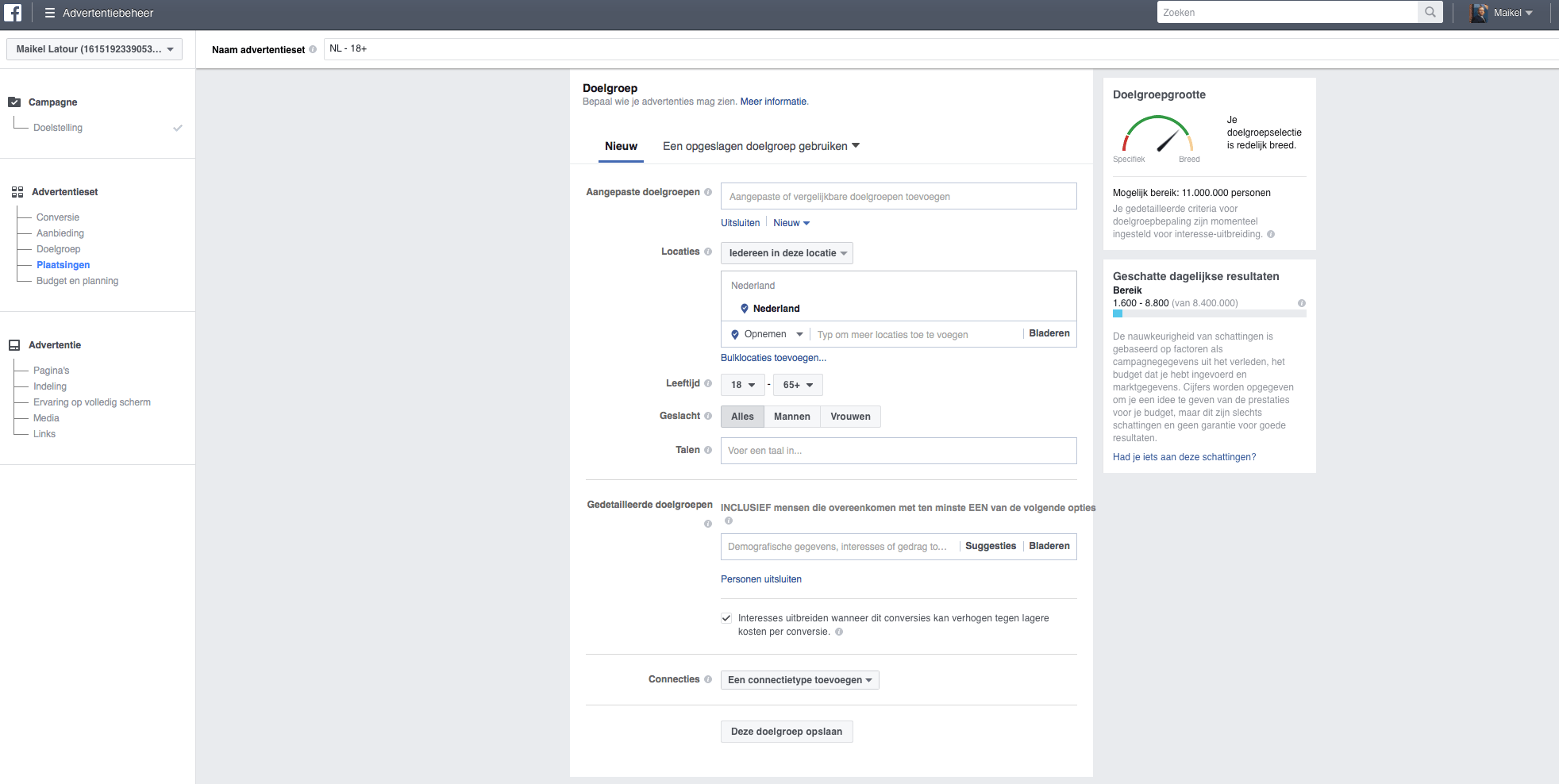Go to Budget en planning in sidebar
This screenshot has width=1559, height=784.
click(x=77, y=281)
